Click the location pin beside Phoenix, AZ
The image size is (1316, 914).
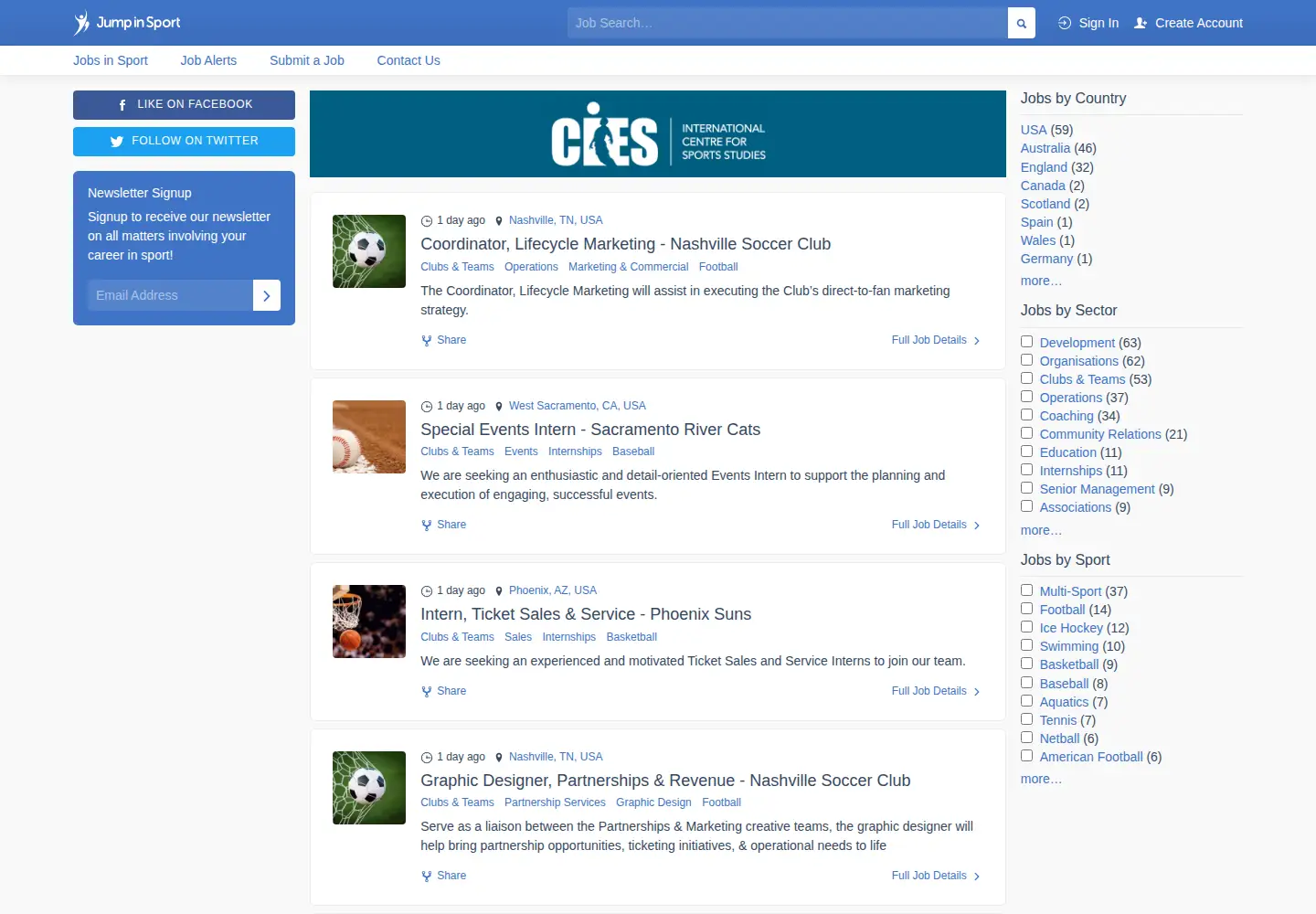(x=499, y=590)
